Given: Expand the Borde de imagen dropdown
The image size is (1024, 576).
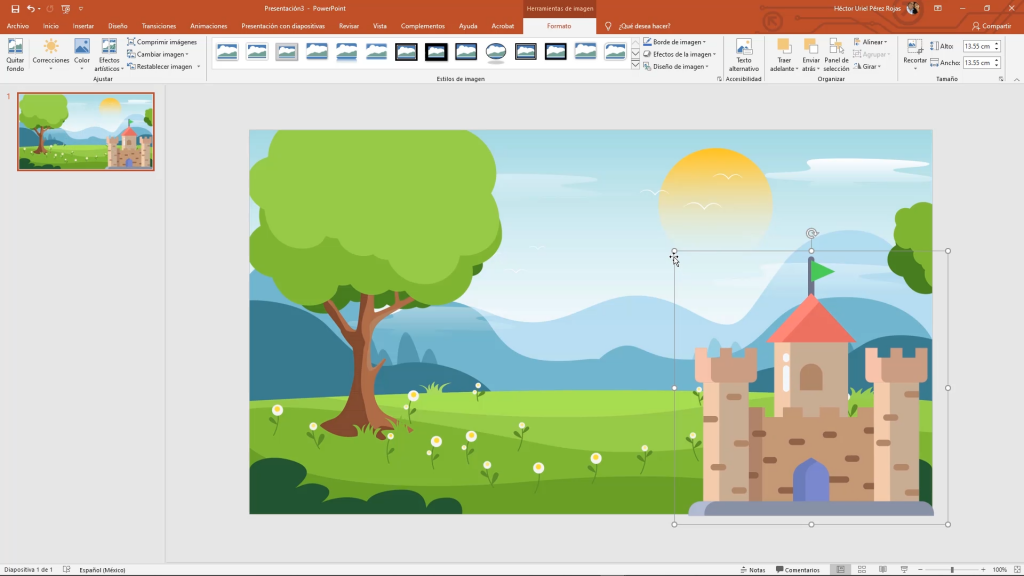Looking at the screenshot, I should click(x=677, y=42).
